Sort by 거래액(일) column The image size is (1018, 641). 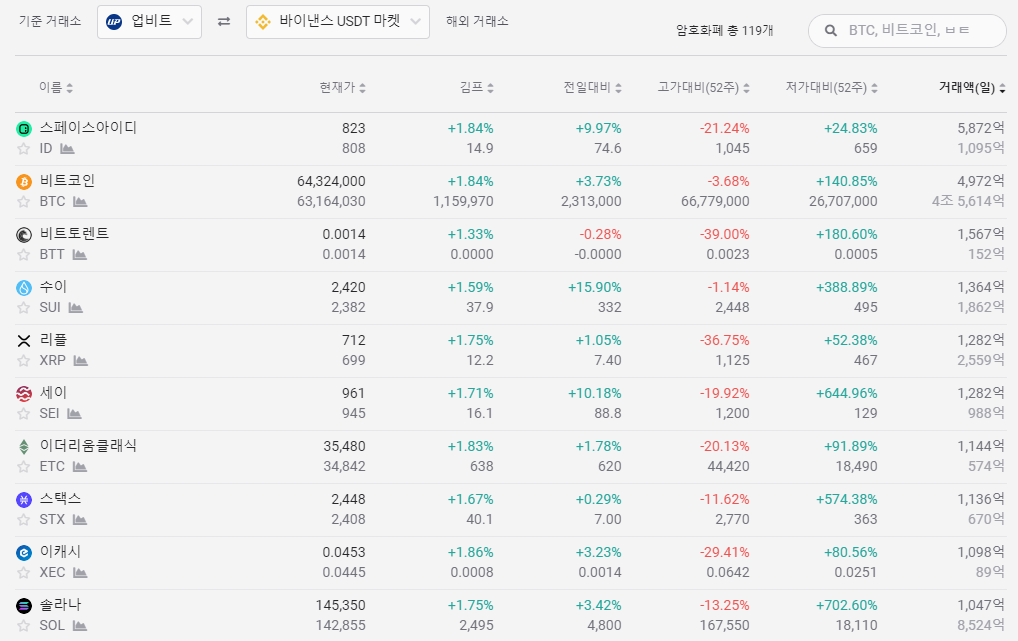(972, 87)
